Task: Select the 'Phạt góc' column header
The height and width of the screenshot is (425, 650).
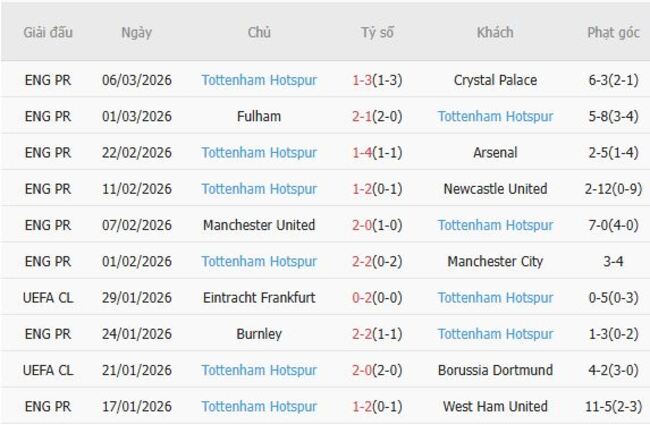Action: point(613,32)
